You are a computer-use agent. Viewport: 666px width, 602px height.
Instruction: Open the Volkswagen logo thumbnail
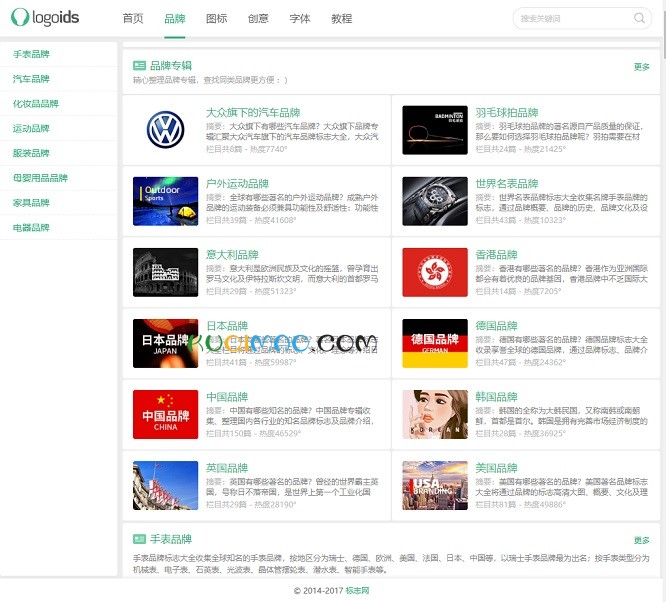pyautogui.click(x=165, y=130)
